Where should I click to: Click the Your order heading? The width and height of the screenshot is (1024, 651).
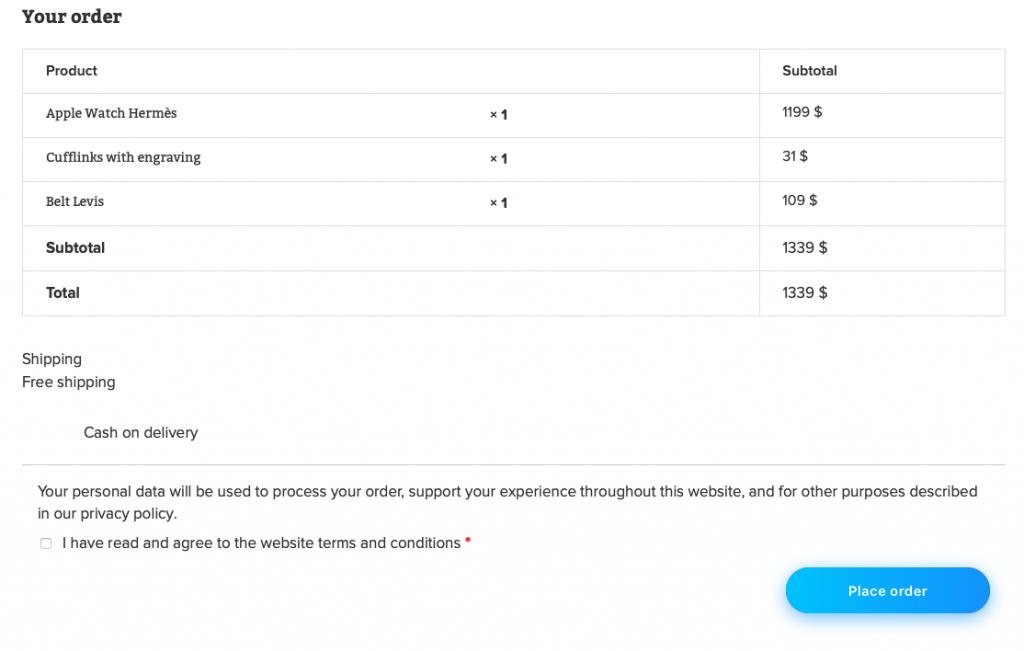72,16
